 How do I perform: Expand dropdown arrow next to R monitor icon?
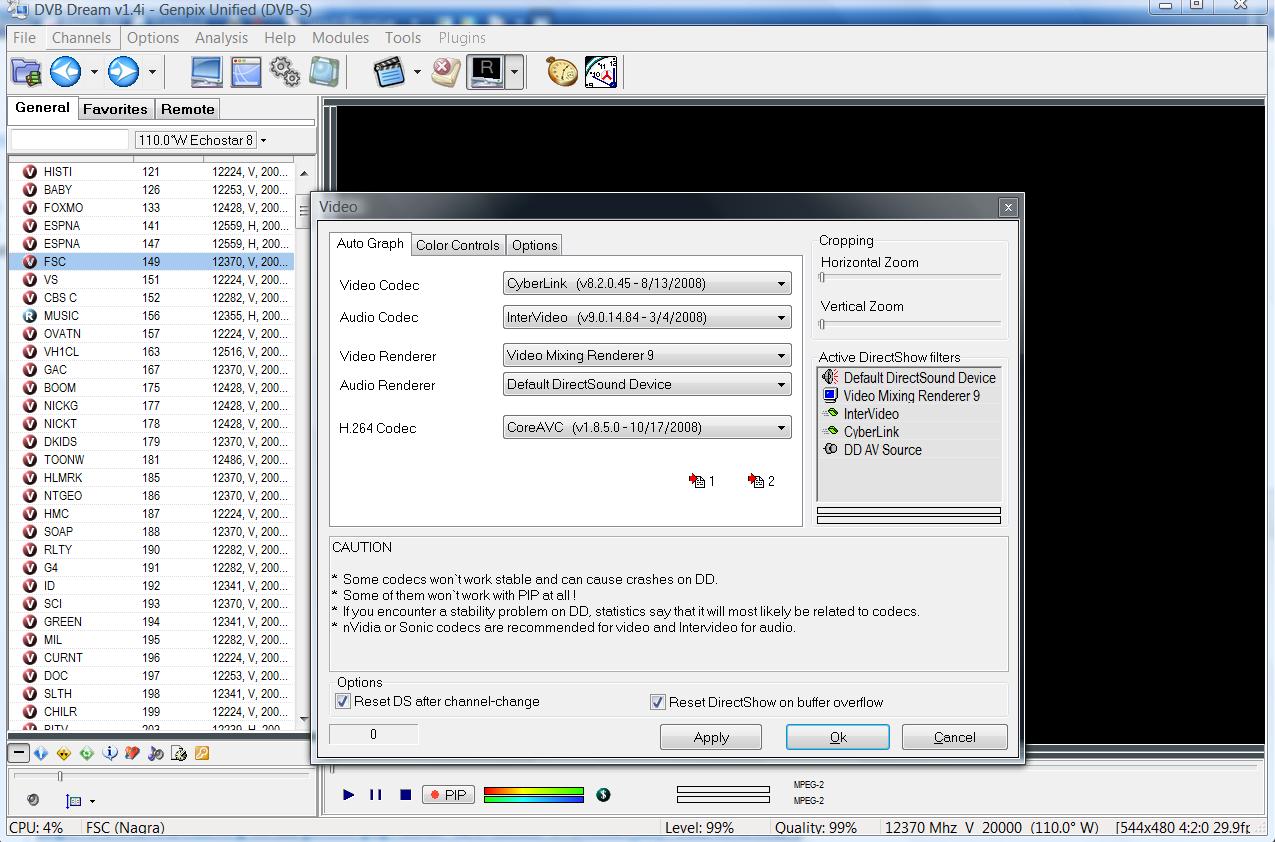[513, 72]
